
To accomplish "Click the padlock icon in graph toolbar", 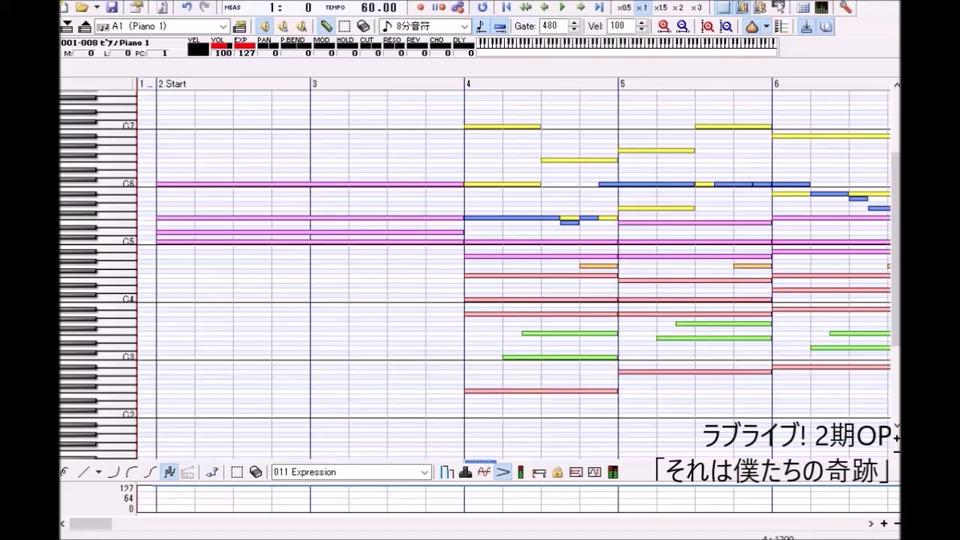I will 557,472.
